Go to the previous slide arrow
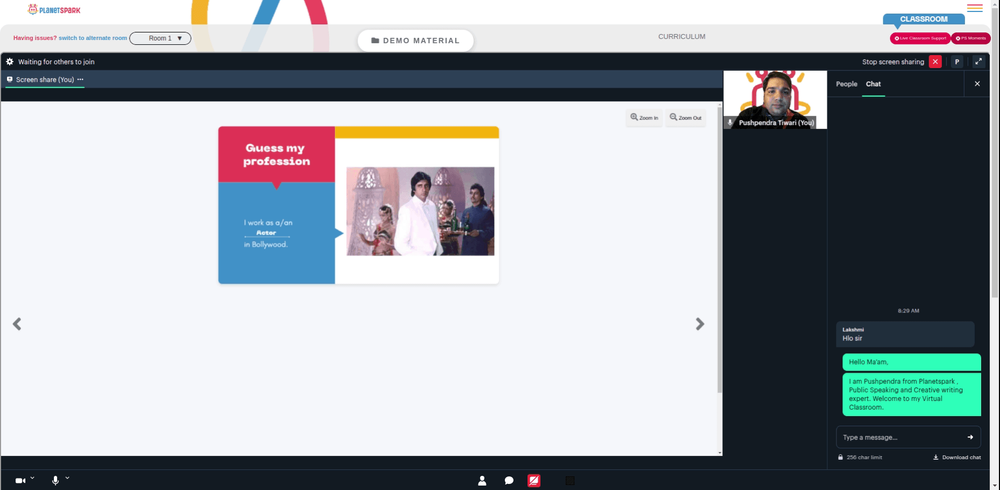1000x490 pixels. point(17,324)
